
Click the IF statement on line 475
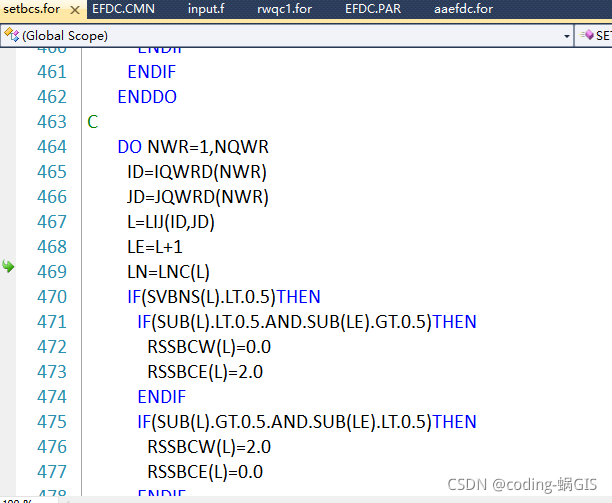pos(307,422)
